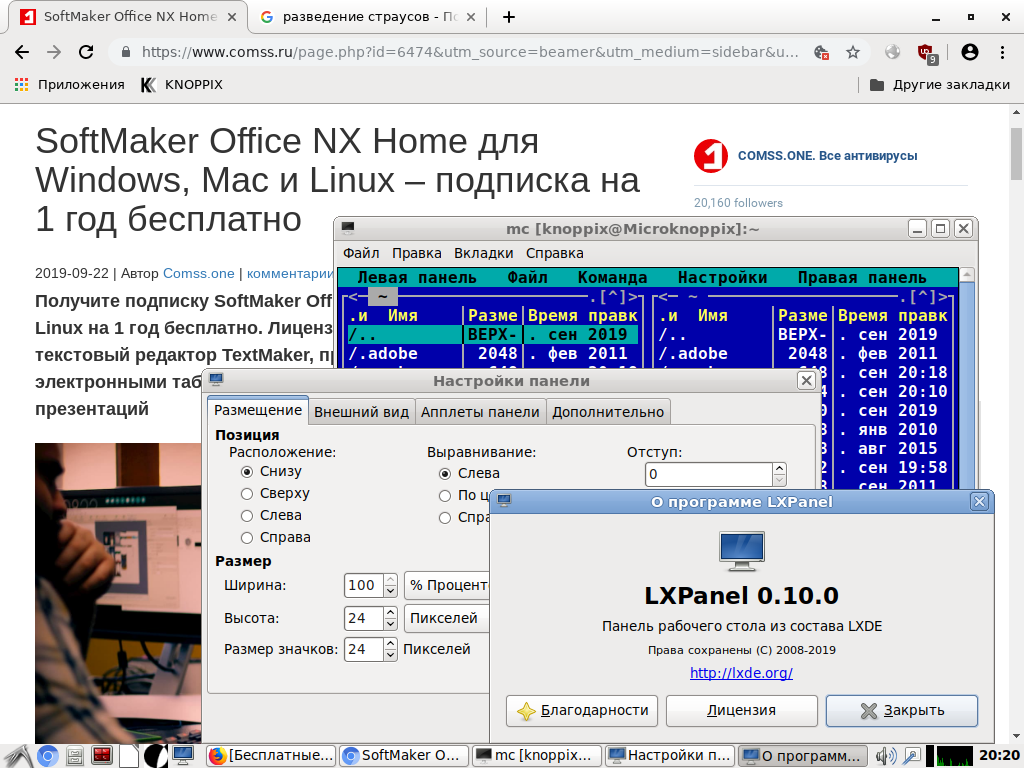1024x768 pixels.
Task: Open the uBlock shield extension icon
Action: point(927,53)
